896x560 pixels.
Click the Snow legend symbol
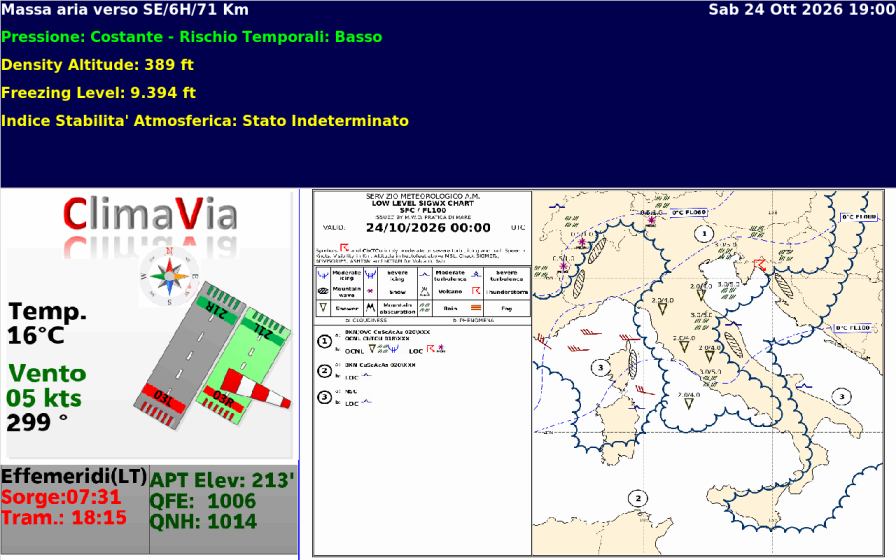click(370, 291)
